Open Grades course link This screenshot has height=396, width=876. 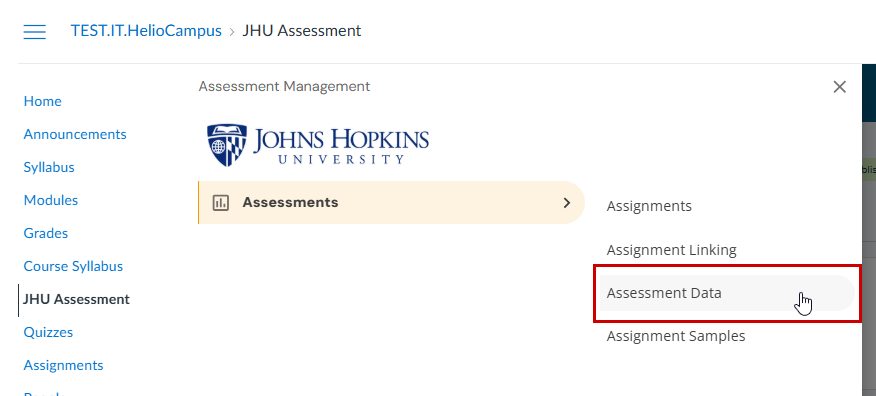click(x=46, y=233)
